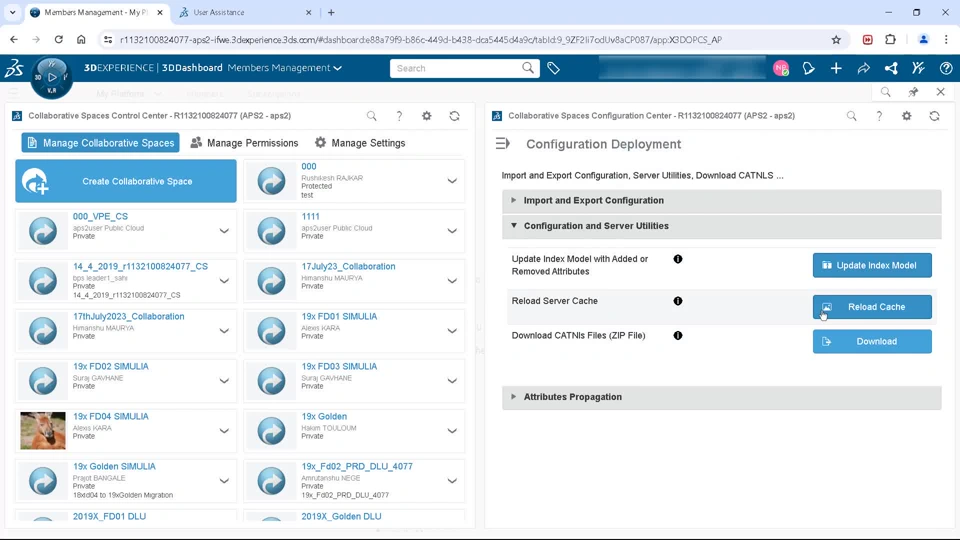Open a new browser tab
The height and width of the screenshot is (540, 960).
[x=331, y=12]
